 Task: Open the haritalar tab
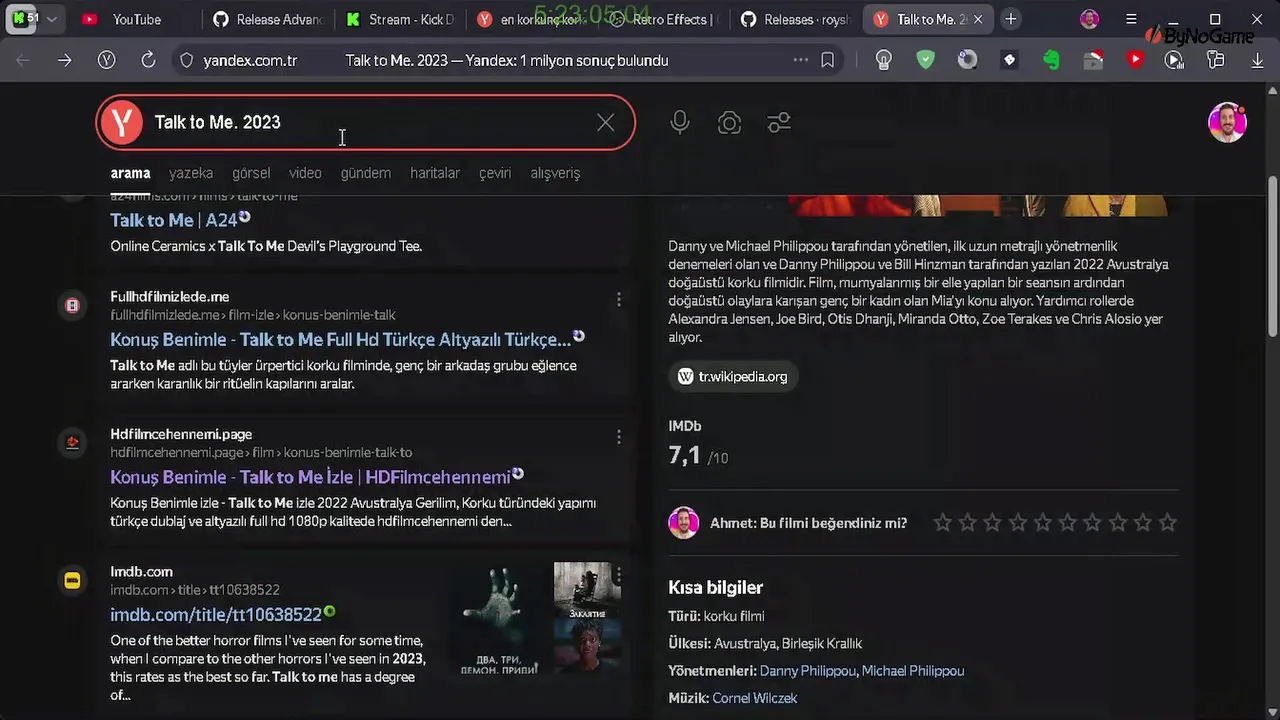pyautogui.click(x=435, y=173)
